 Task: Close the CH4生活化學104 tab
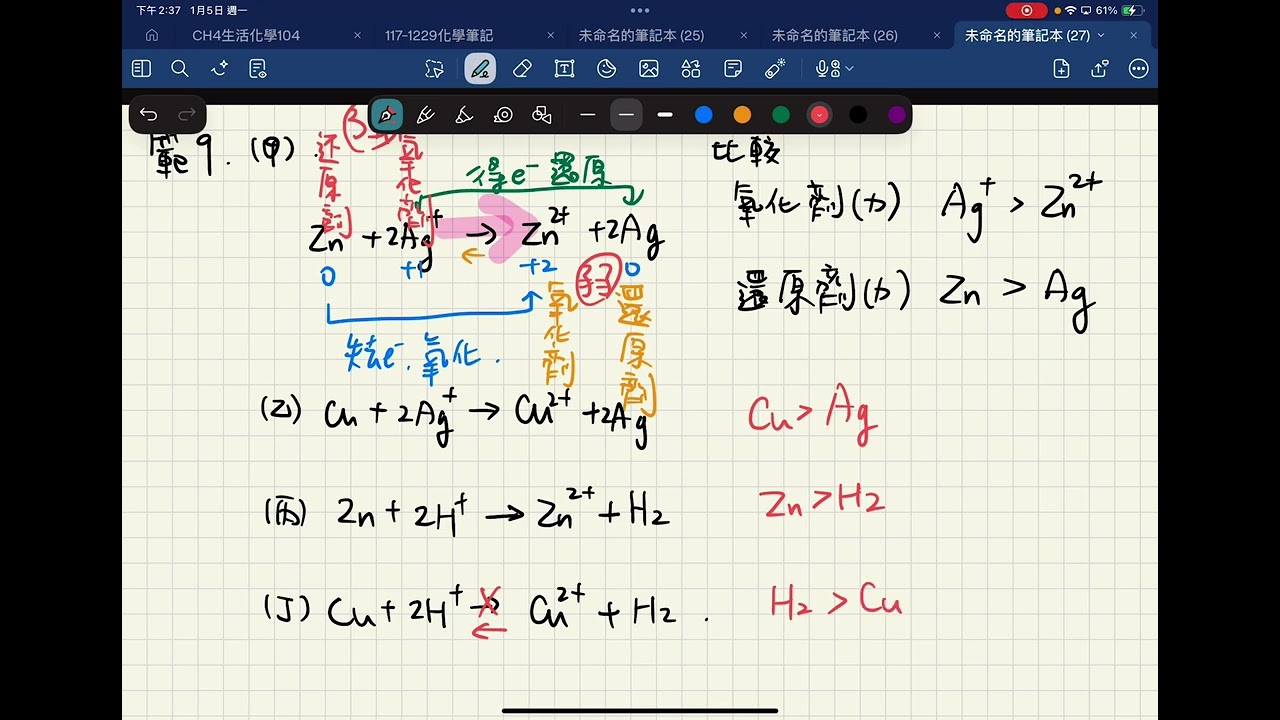point(357,35)
